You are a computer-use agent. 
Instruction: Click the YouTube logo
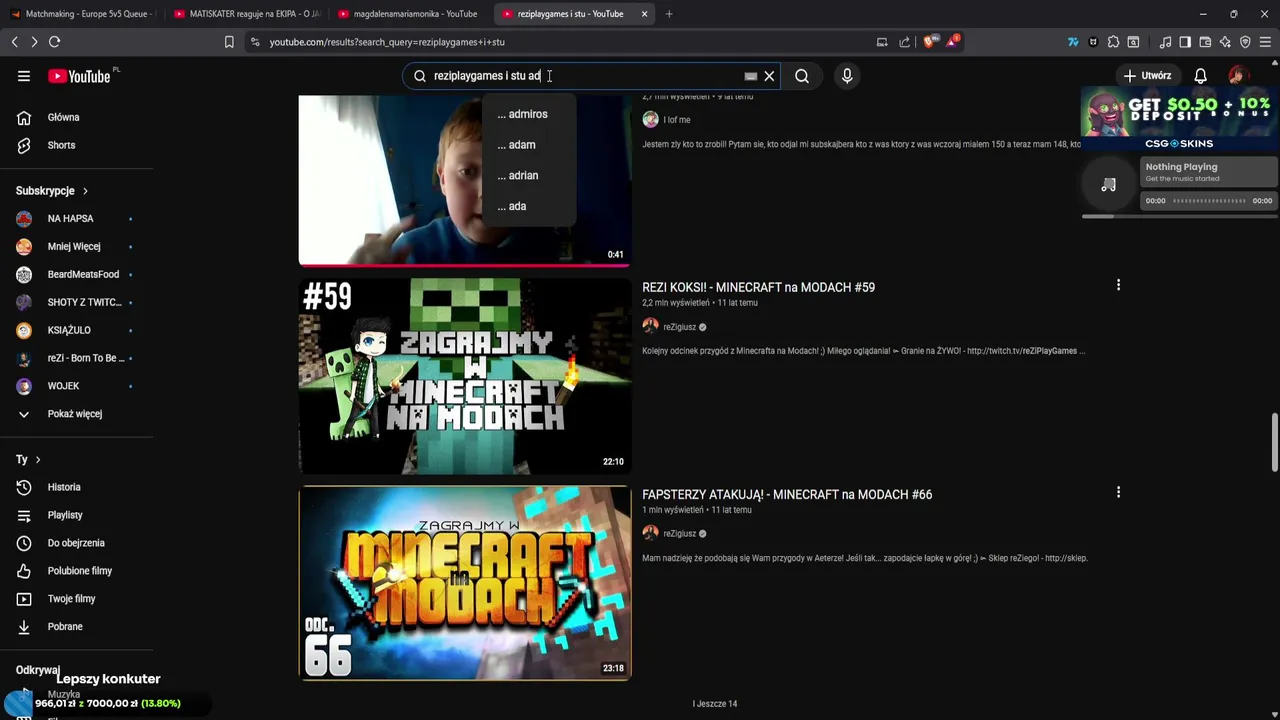79,76
